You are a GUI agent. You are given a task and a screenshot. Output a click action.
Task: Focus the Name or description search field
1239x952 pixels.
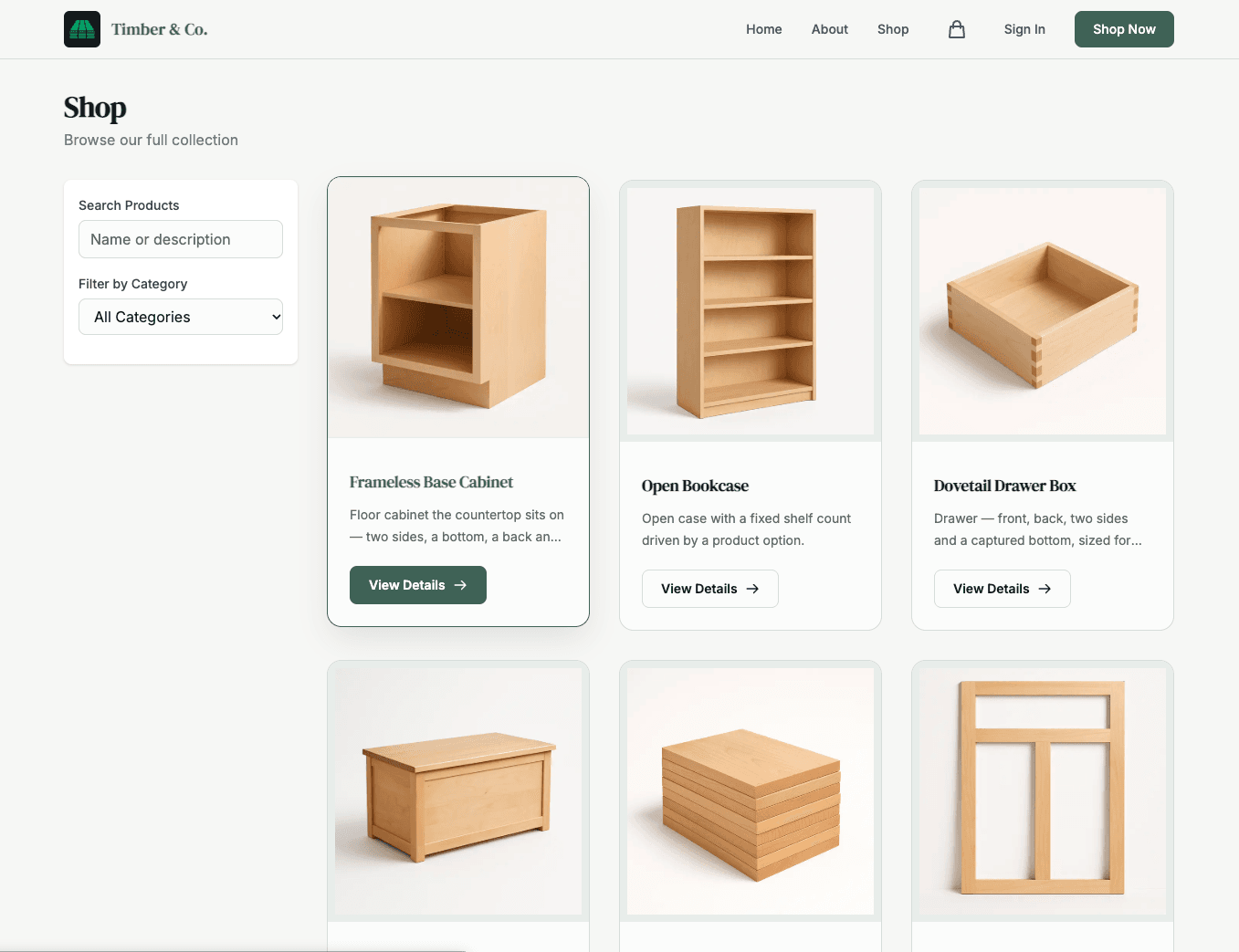[x=181, y=239]
